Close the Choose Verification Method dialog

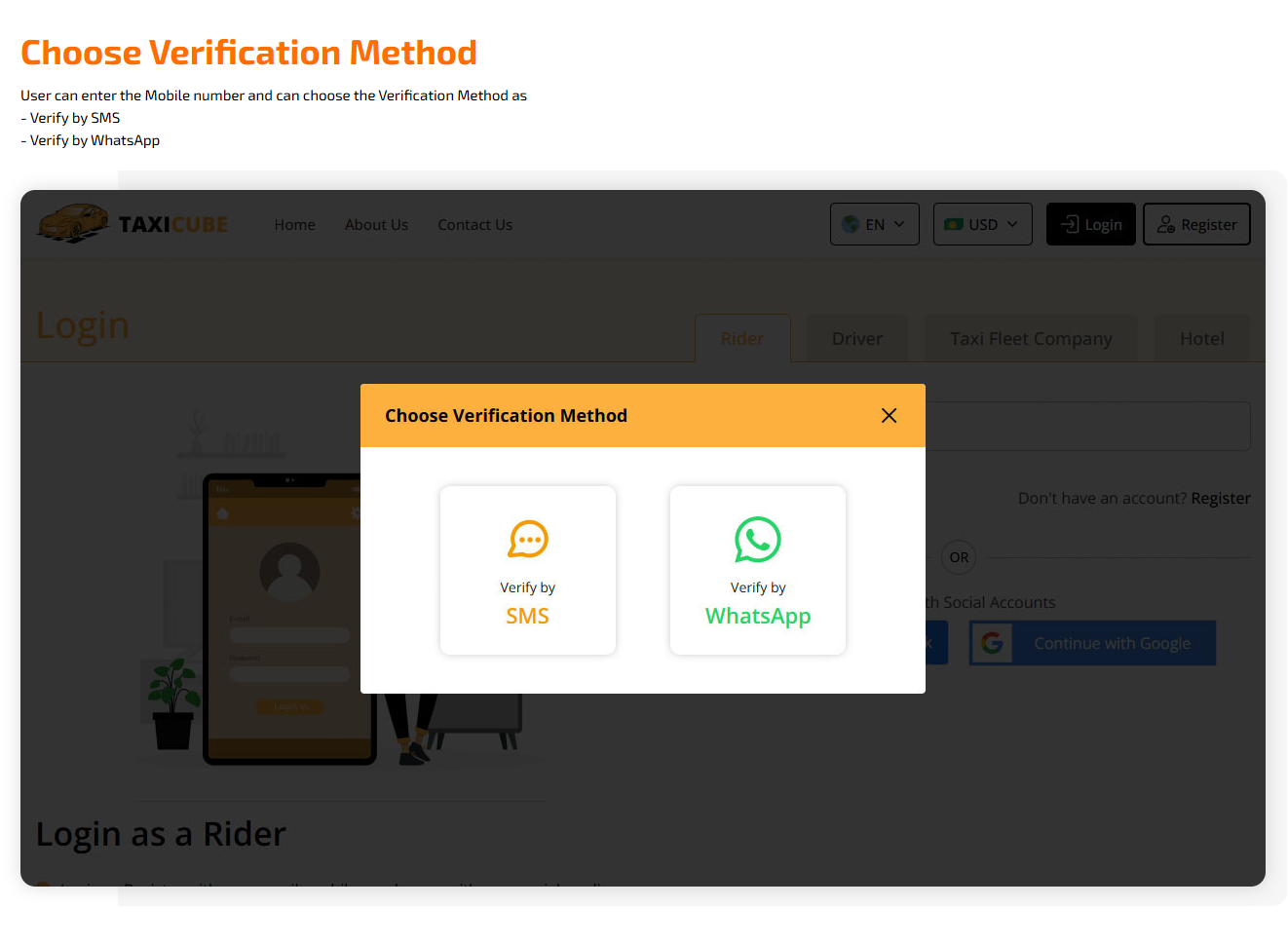point(889,416)
